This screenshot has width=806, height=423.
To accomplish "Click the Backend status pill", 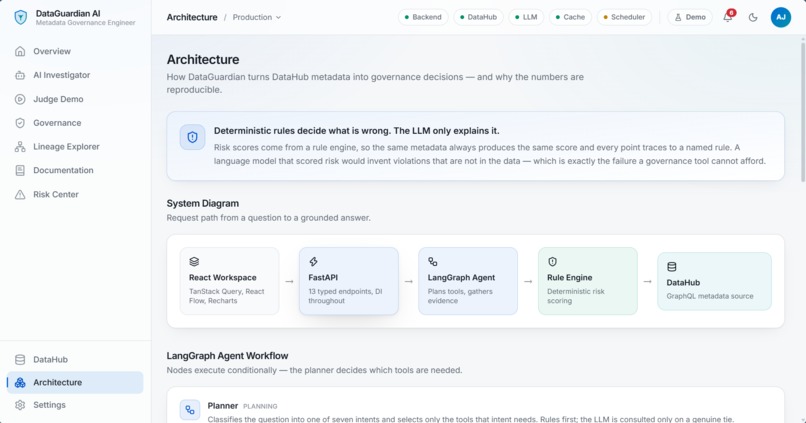I will coord(423,17).
